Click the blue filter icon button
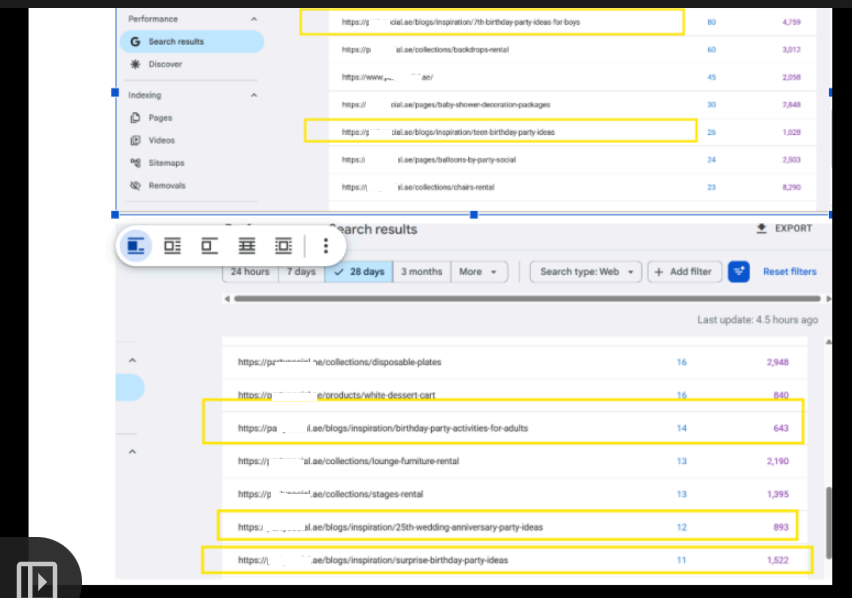Screen dimensions: 852x598 tap(738, 272)
